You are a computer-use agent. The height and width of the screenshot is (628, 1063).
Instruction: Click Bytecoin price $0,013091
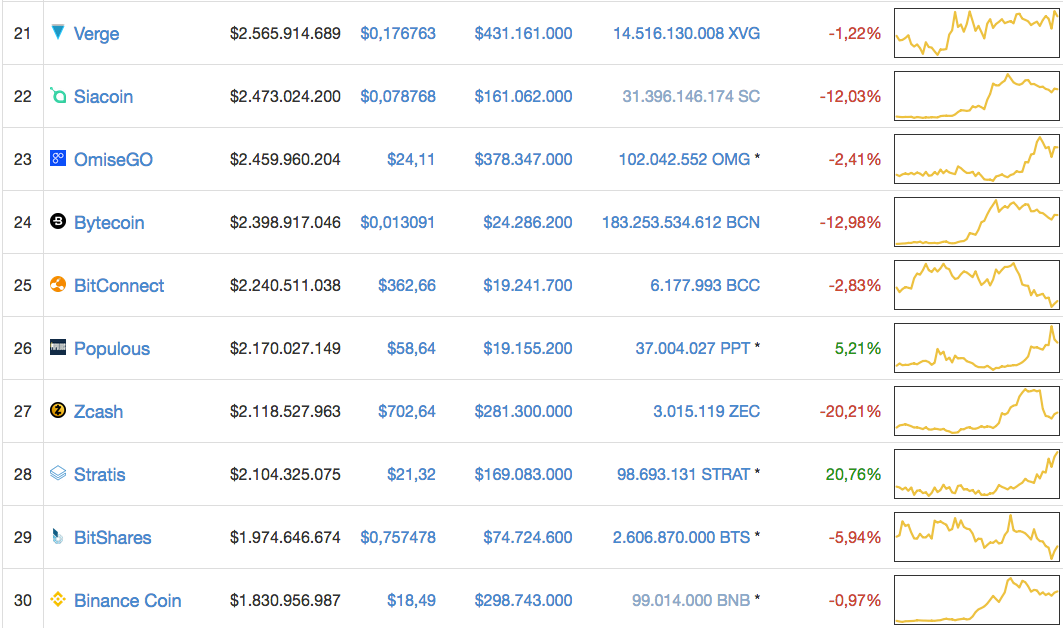398,222
